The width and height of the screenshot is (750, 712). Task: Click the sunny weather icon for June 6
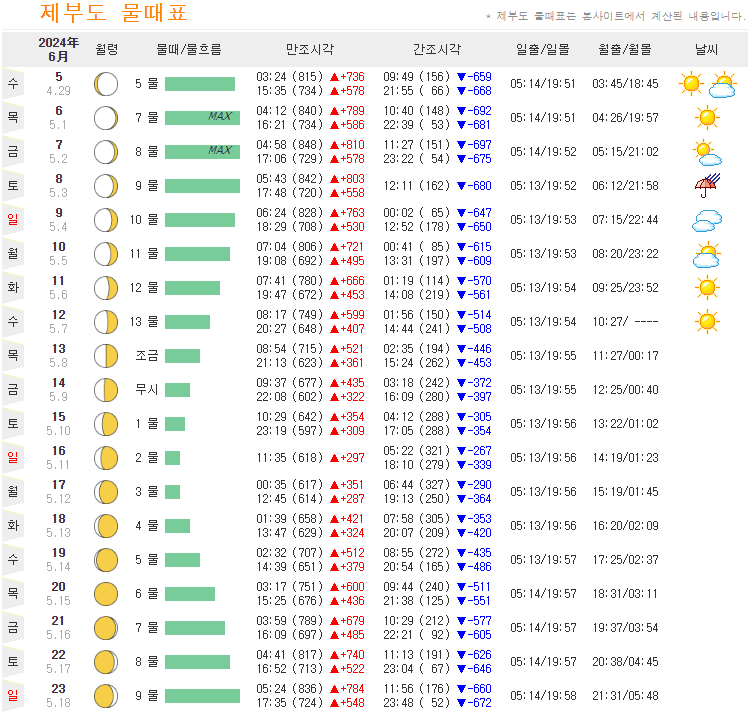[707, 118]
